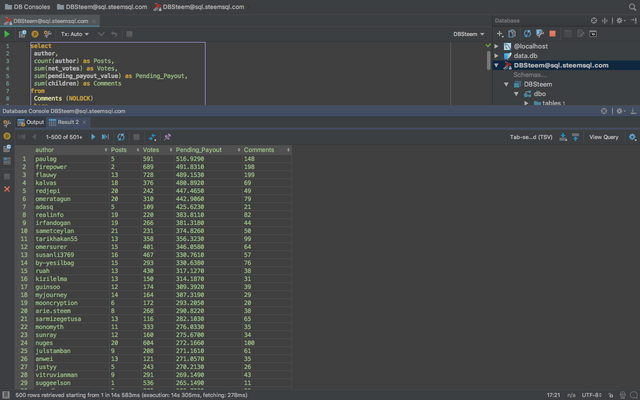Click upload to database icon in result toolbar
This screenshot has width=640, height=400.
pyautogui.click(x=576, y=137)
